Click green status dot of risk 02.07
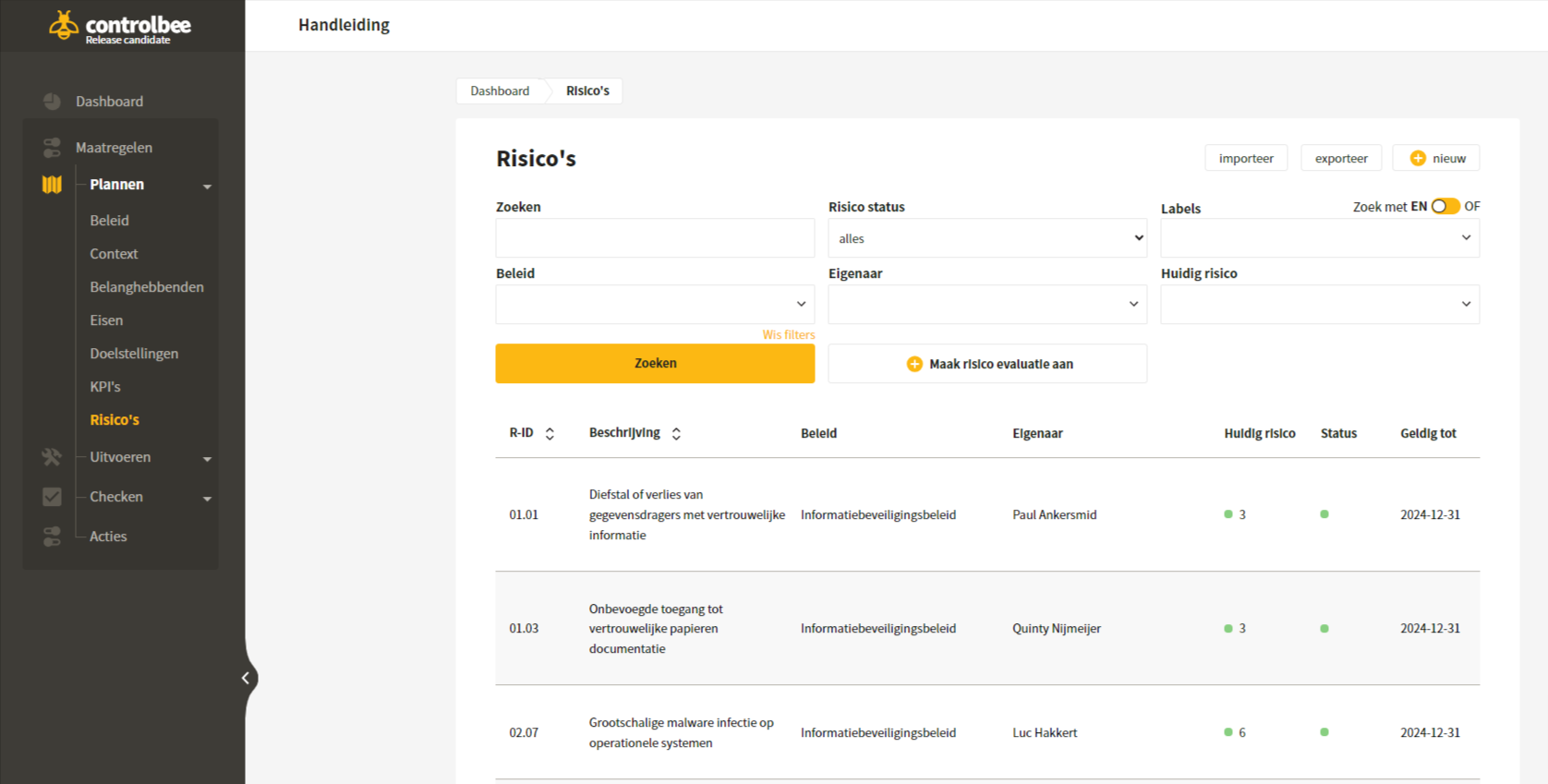The image size is (1548, 784). [1324, 732]
